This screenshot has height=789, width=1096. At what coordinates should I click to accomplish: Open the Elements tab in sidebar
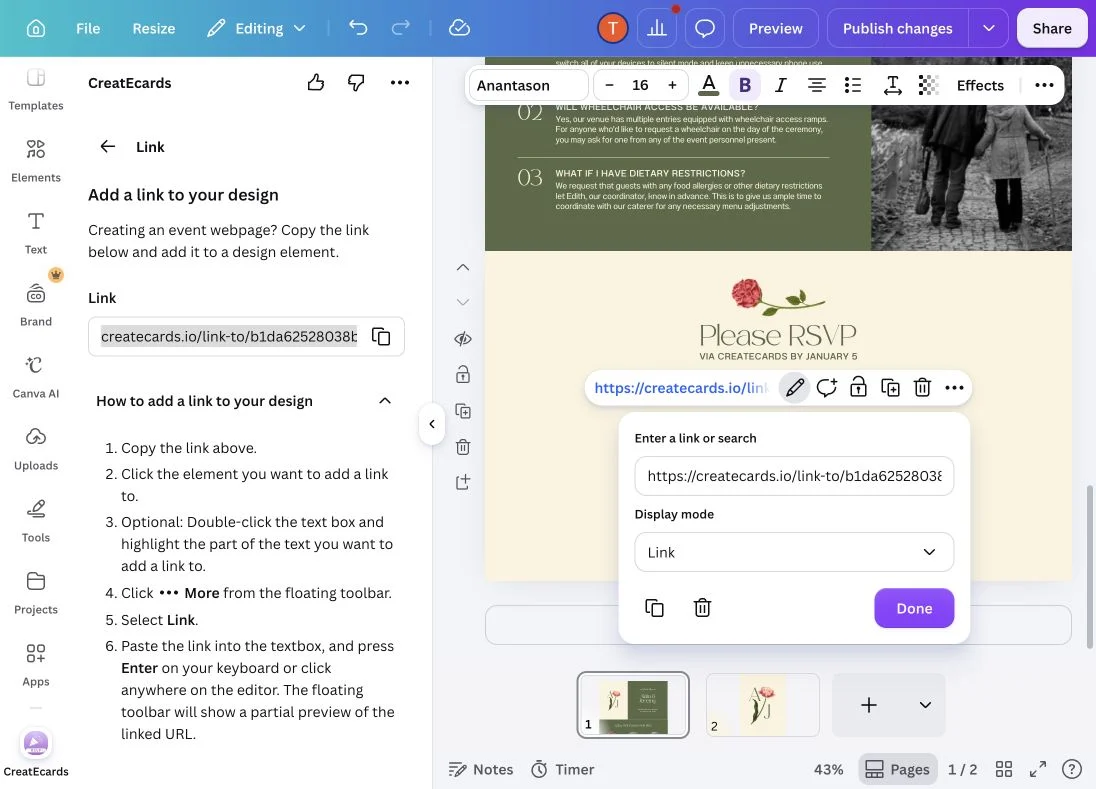36,160
